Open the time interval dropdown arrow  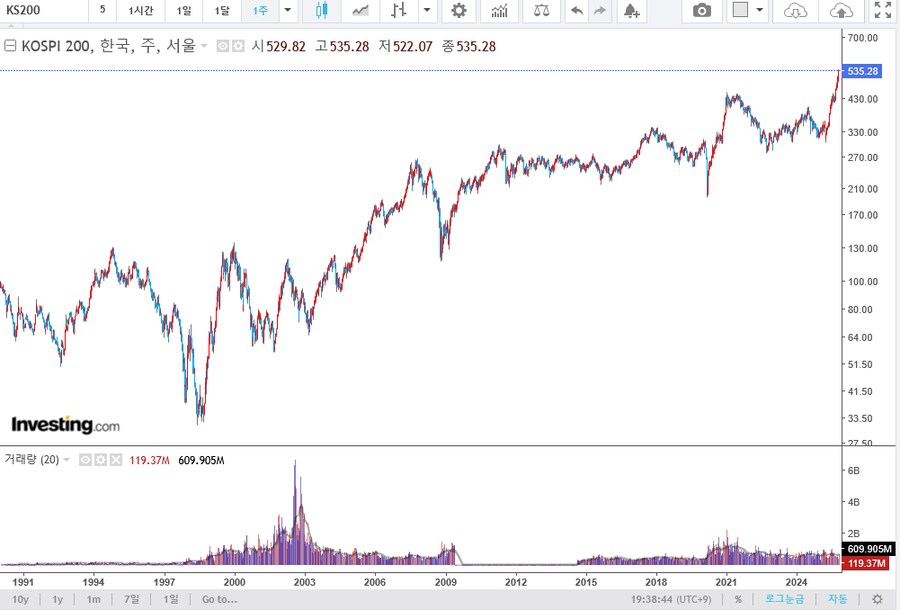click(x=288, y=10)
